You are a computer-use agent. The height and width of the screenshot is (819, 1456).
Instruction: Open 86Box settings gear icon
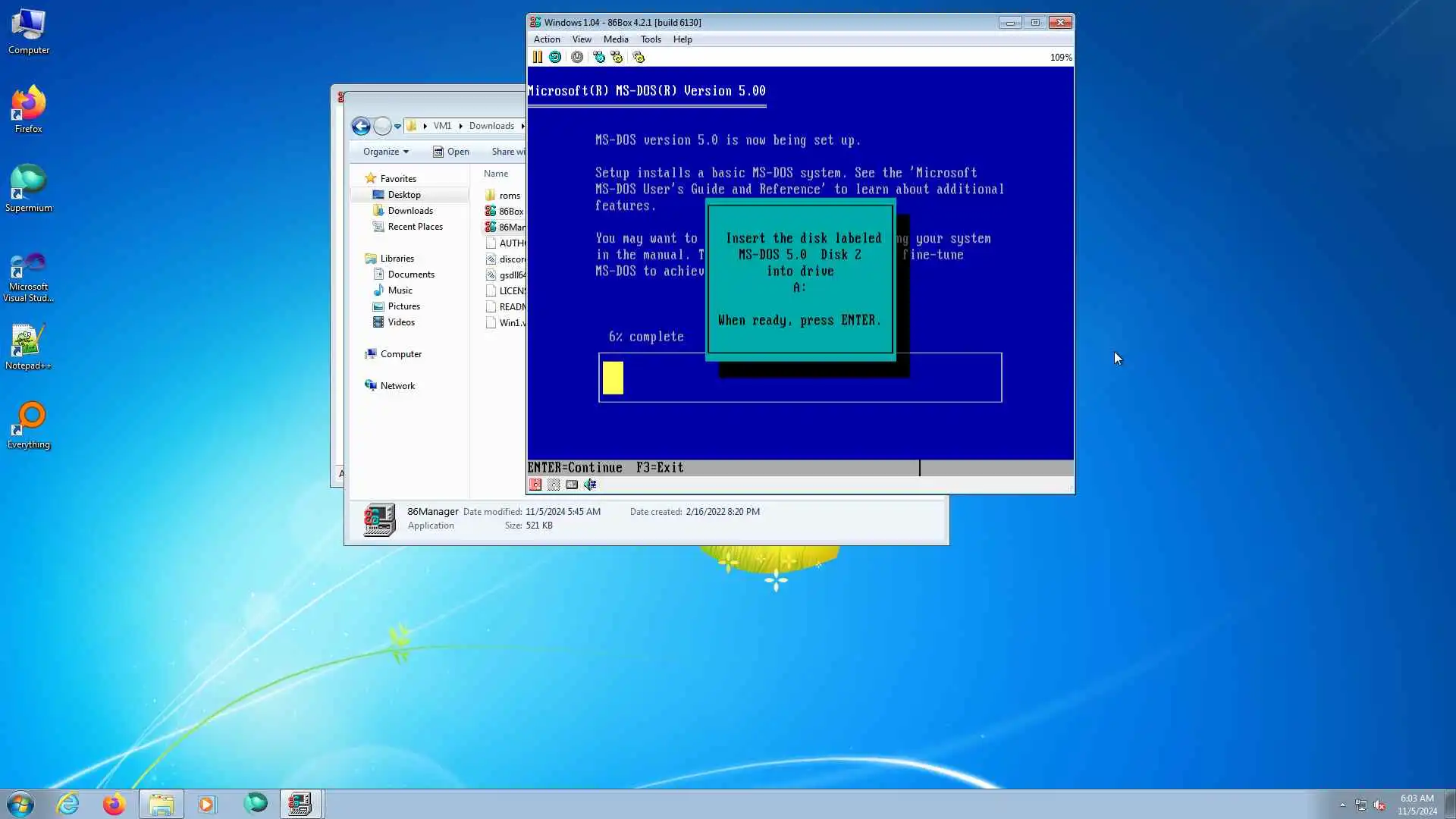click(x=639, y=57)
